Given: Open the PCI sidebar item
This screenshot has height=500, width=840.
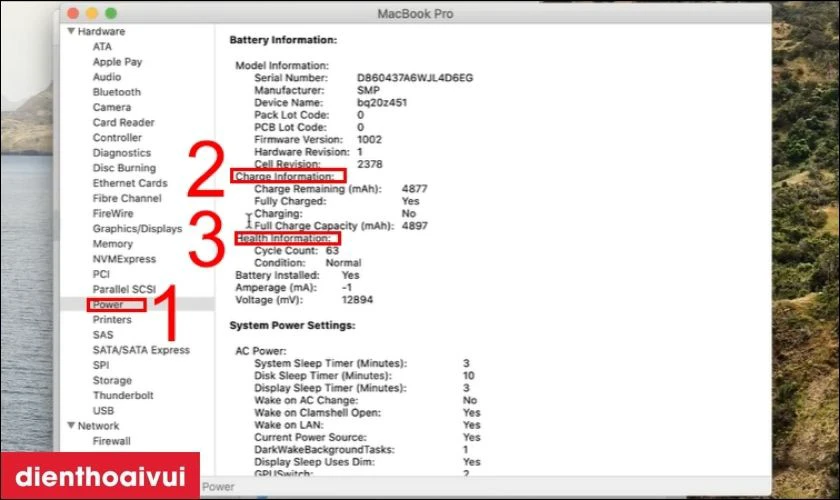Looking at the screenshot, I should (x=101, y=274).
